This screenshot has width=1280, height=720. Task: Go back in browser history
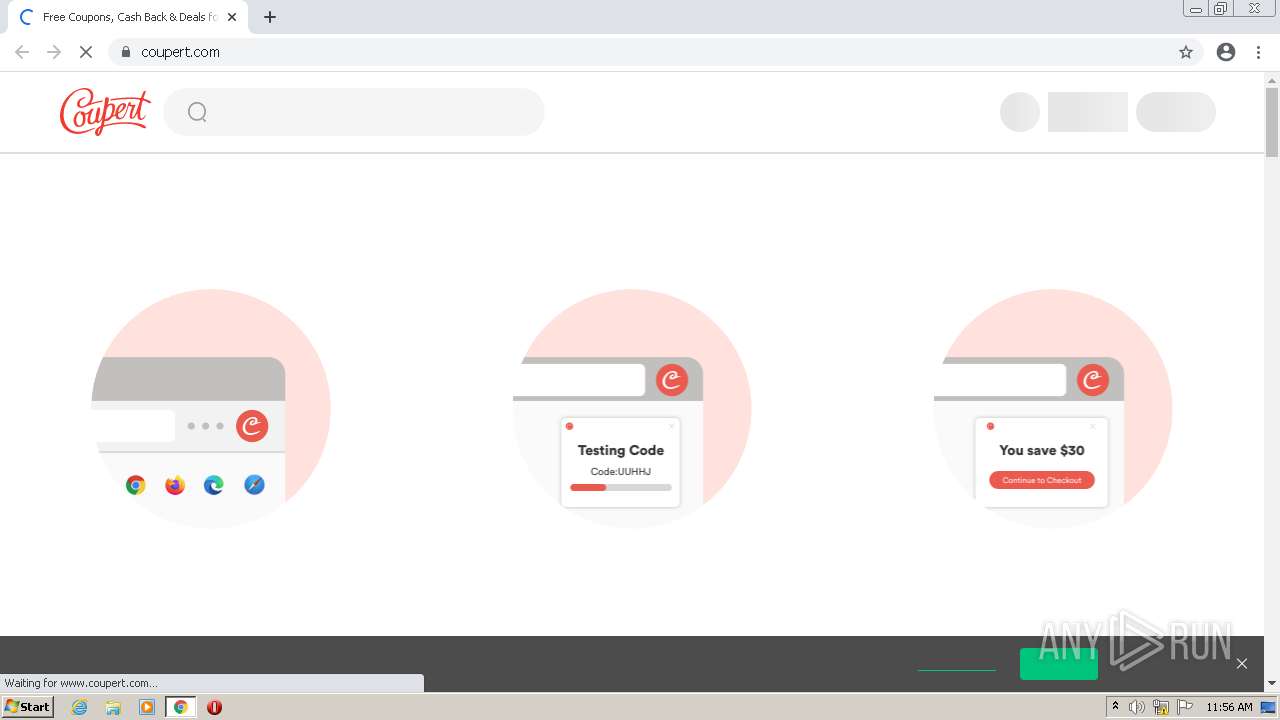click(22, 52)
